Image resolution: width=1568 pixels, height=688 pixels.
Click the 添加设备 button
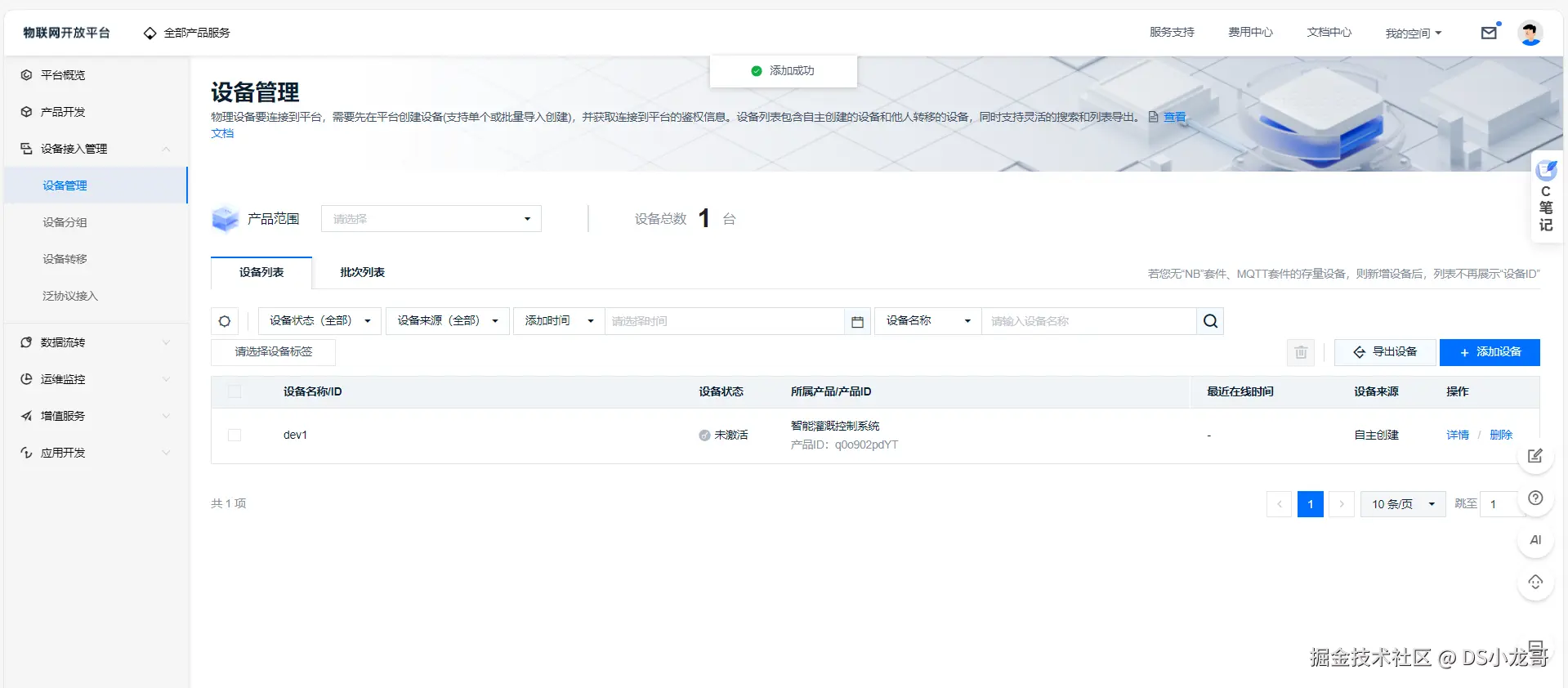1490,352
